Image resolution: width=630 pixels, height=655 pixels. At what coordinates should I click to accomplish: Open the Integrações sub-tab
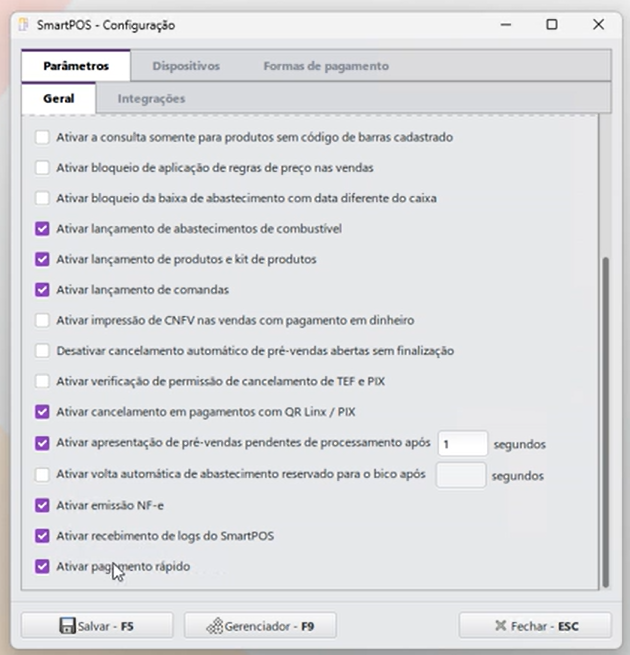(x=151, y=99)
